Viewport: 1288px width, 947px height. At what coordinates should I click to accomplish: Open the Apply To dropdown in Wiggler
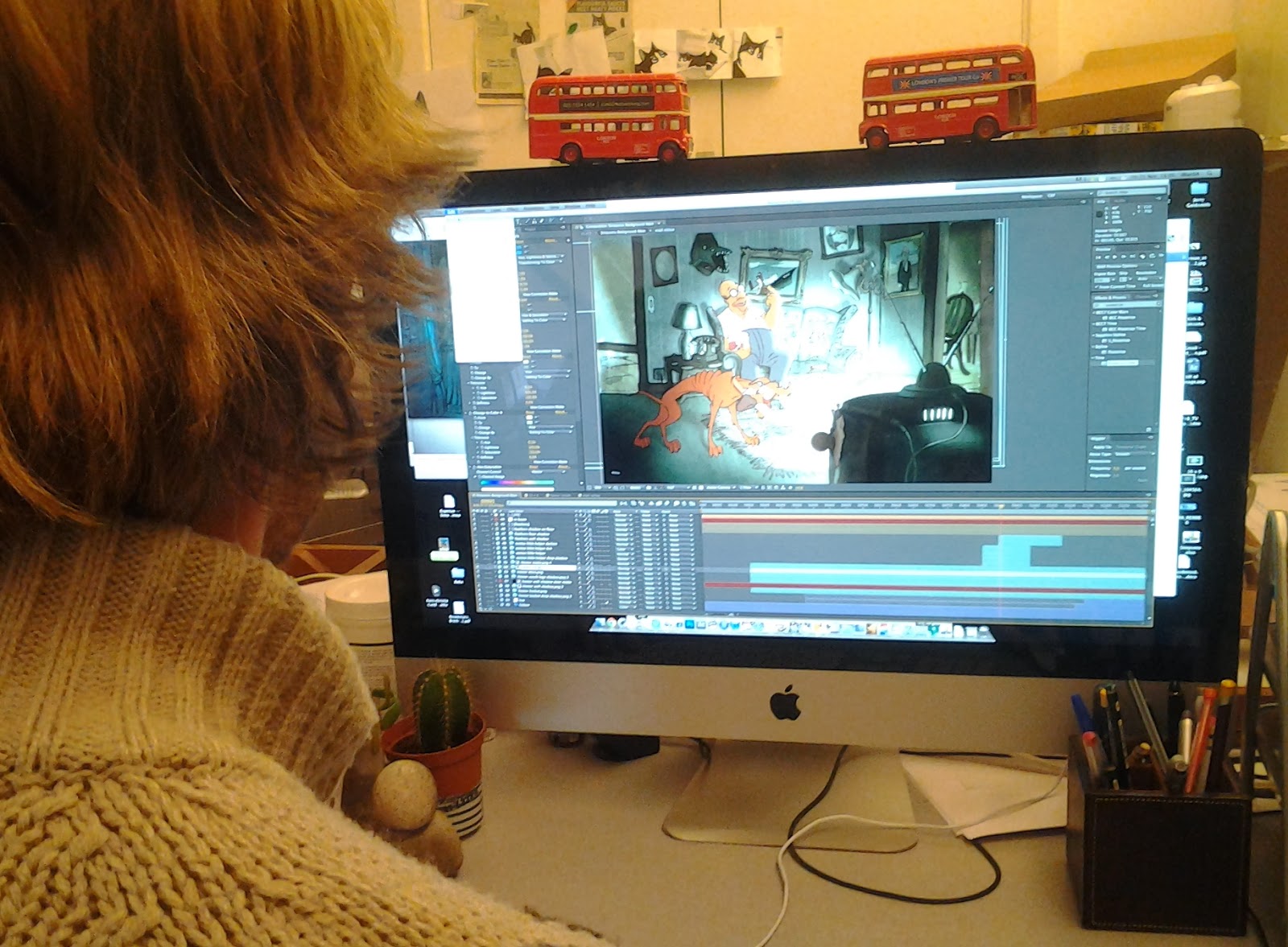(x=1131, y=447)
